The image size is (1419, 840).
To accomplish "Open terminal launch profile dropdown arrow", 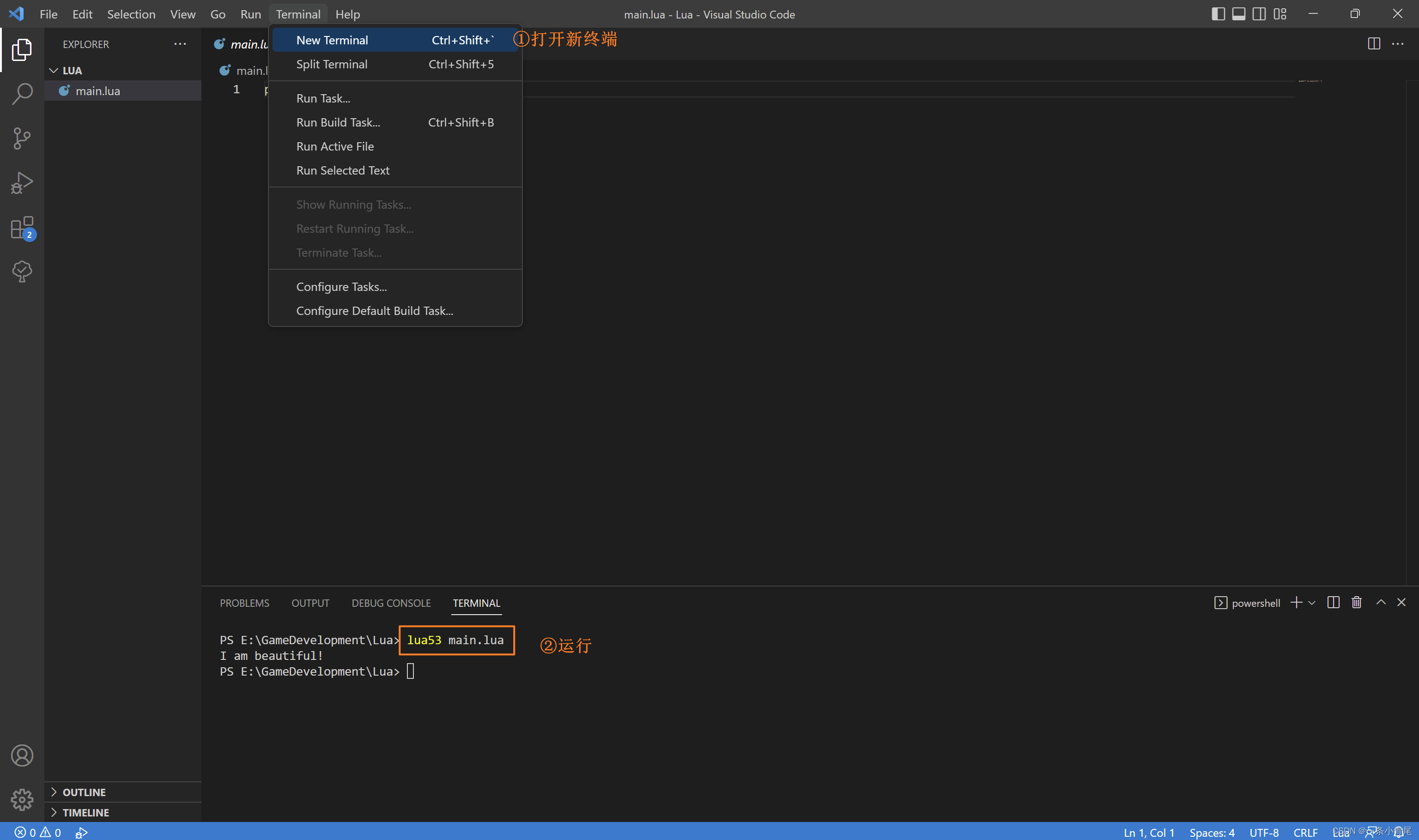I will click(1311, 603).
